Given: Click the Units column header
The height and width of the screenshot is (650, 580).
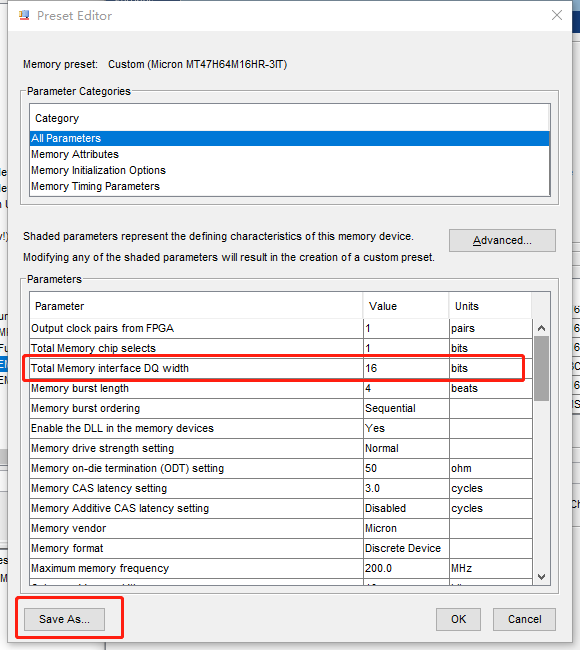Looking at the screenshot, I should pos(490,306).
